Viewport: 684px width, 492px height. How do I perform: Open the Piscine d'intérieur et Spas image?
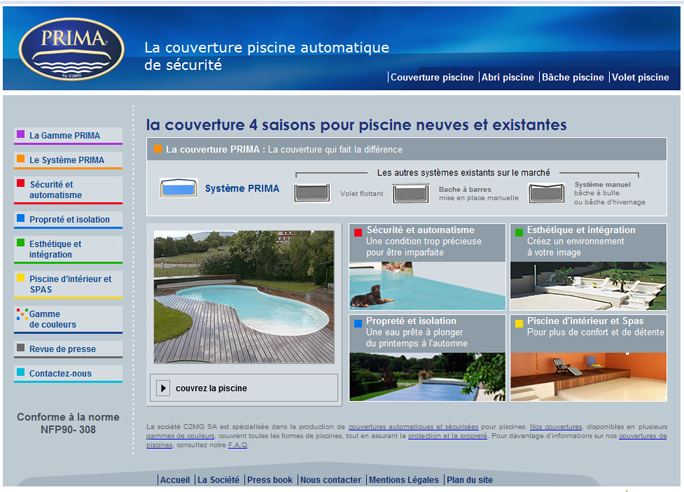(588, 376)
